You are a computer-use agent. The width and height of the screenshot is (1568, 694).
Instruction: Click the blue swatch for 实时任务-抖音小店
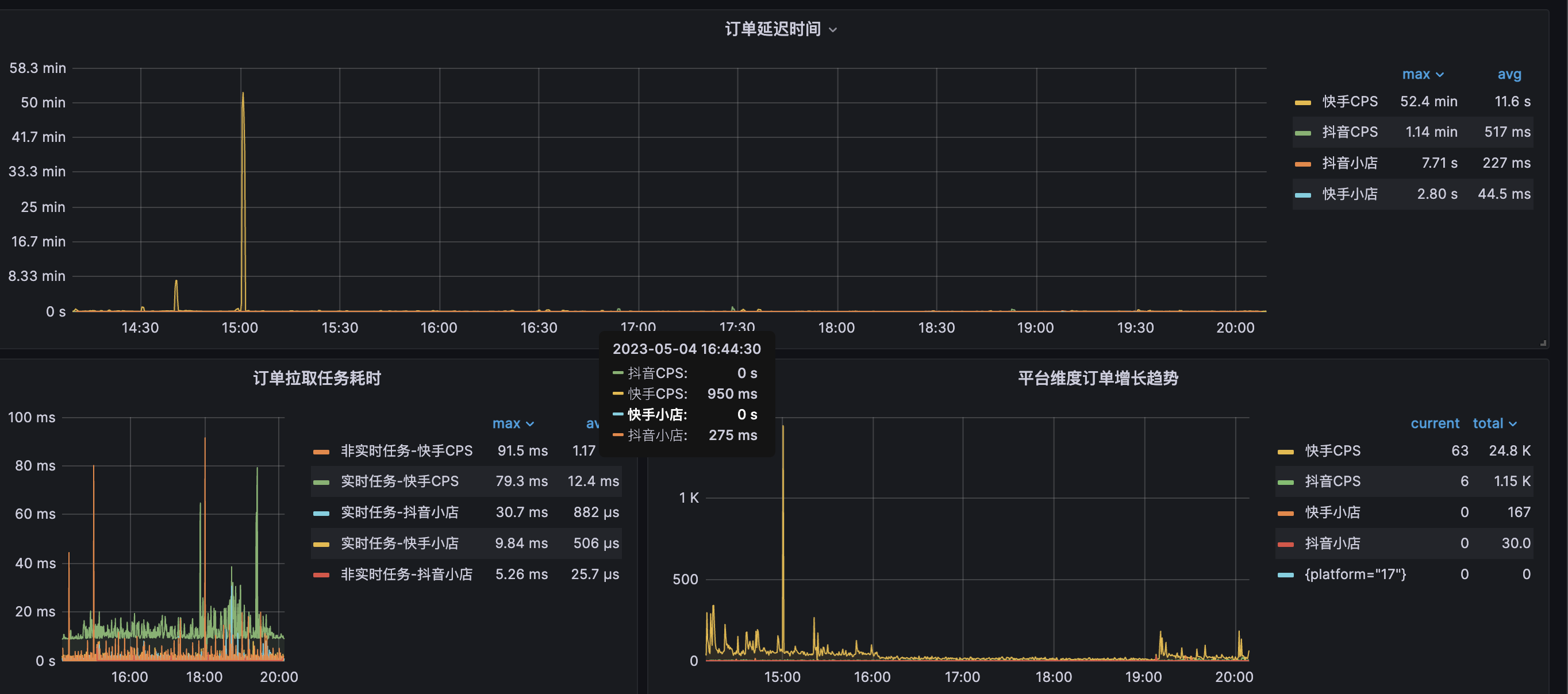321,513
